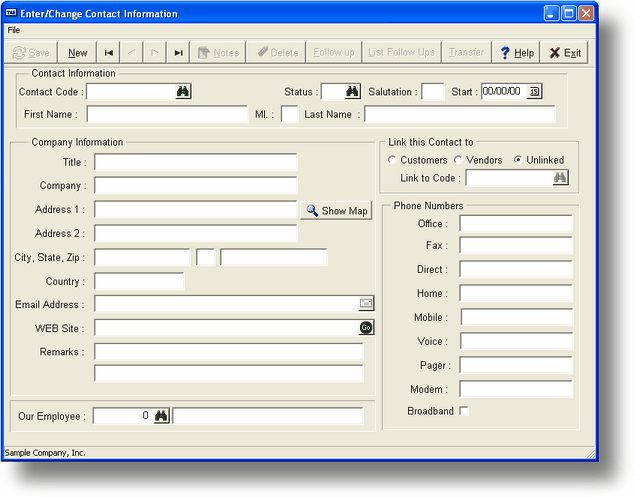
Task: Click the Email Address envelope icon
Action: [x=366, y=304]
